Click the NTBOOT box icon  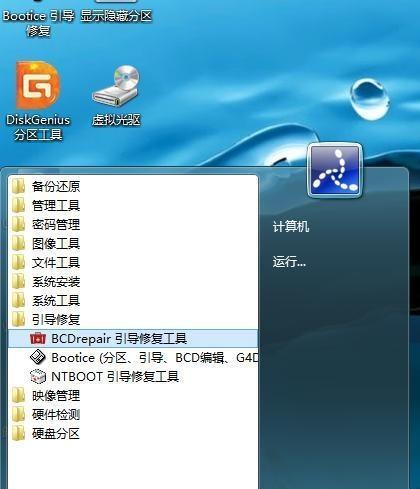point(38,377)
